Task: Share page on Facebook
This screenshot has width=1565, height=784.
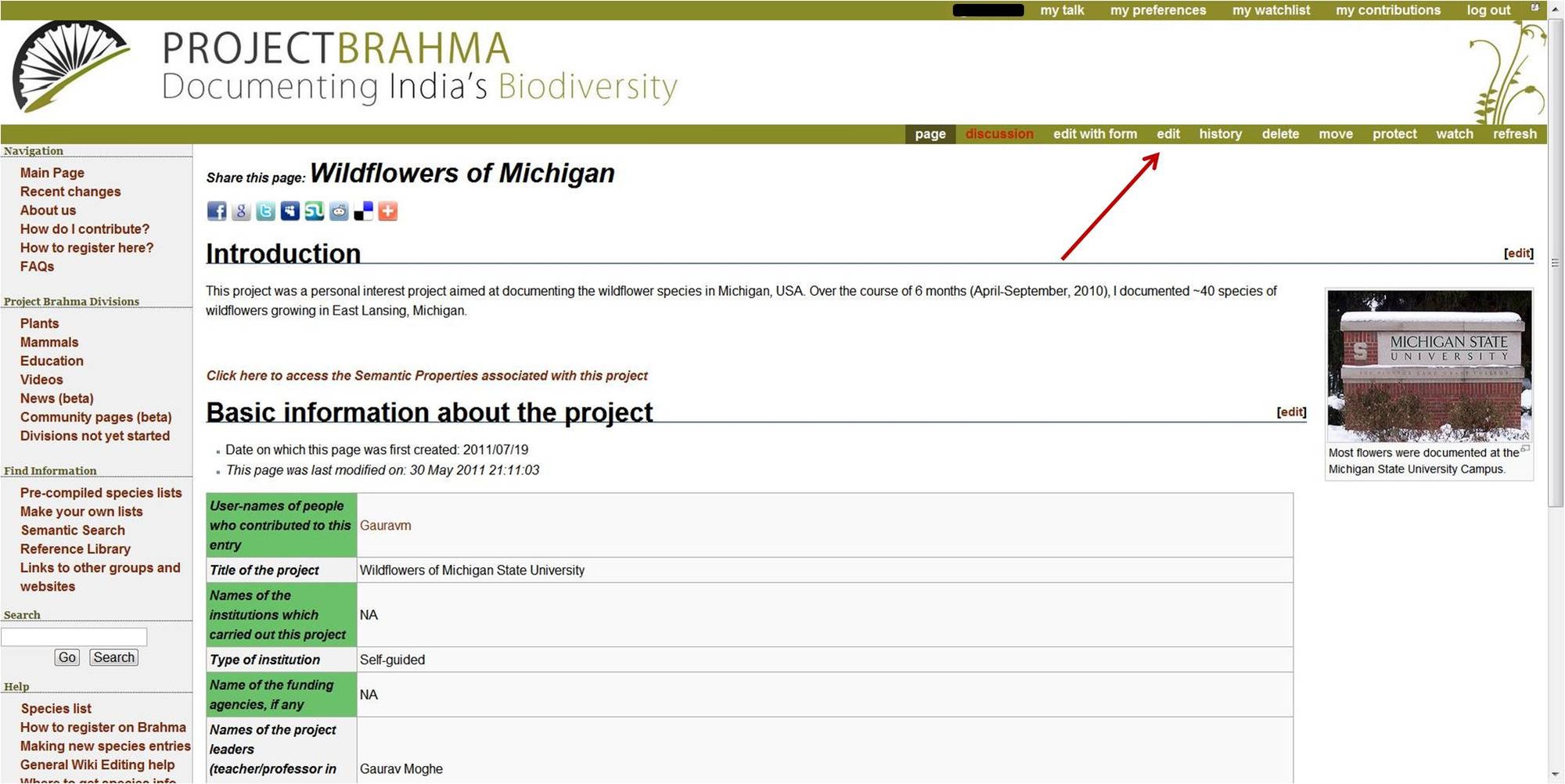Action: (x=217, y=210)
